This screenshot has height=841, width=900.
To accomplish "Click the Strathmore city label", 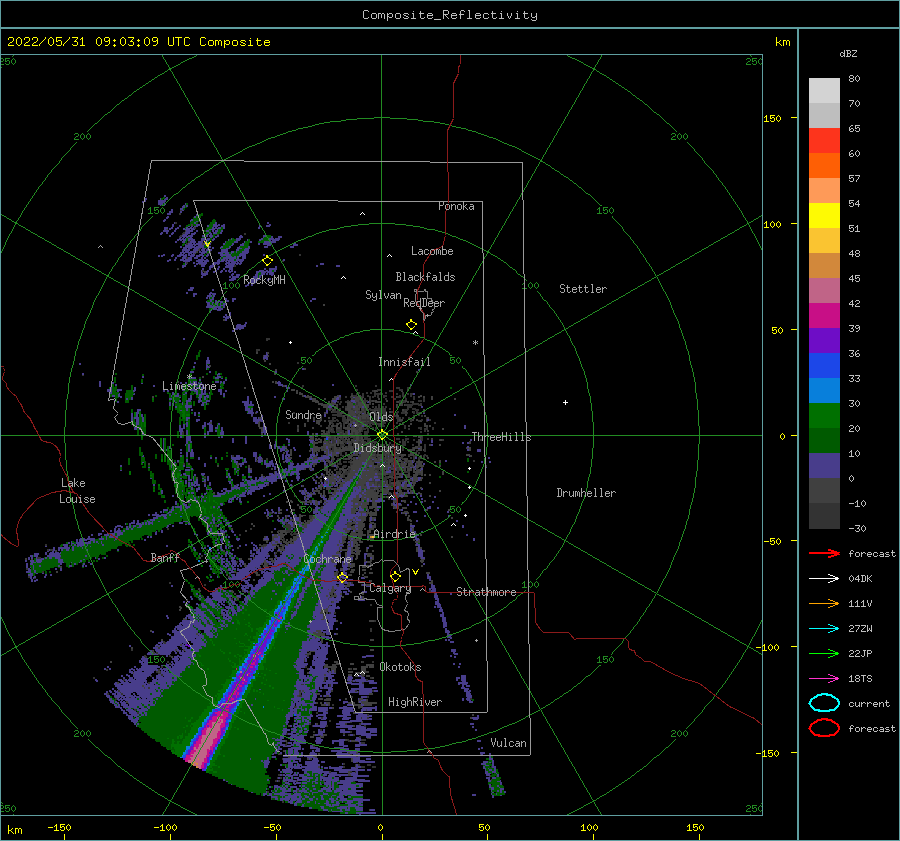I will point(486,592).
